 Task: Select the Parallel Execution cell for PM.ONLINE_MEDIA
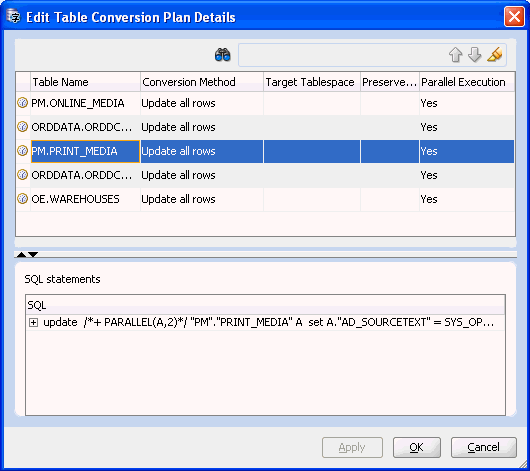click(x=467, y=103)
